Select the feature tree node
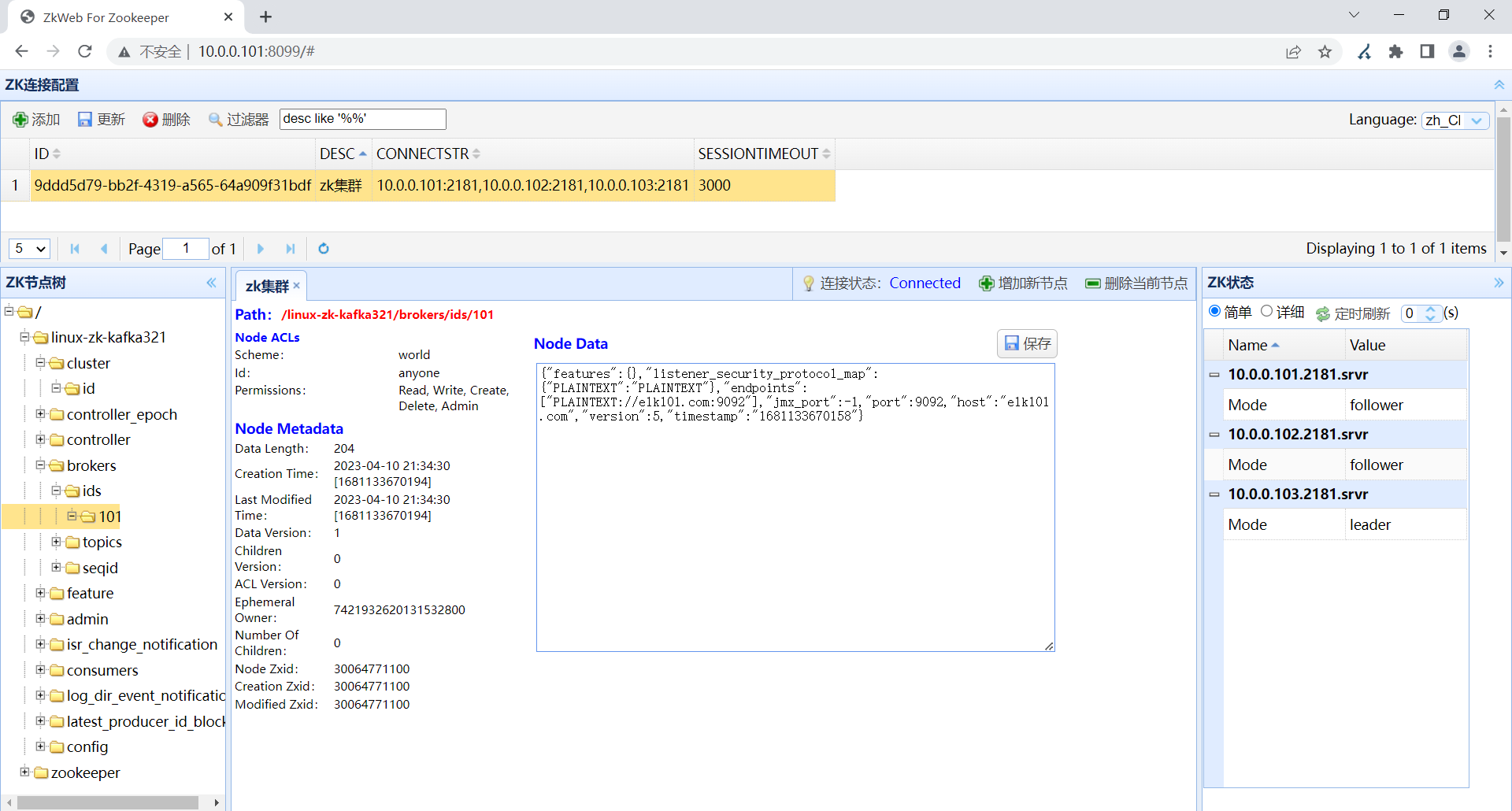Viewport: 1512px width, 811px height. [90, 593]
